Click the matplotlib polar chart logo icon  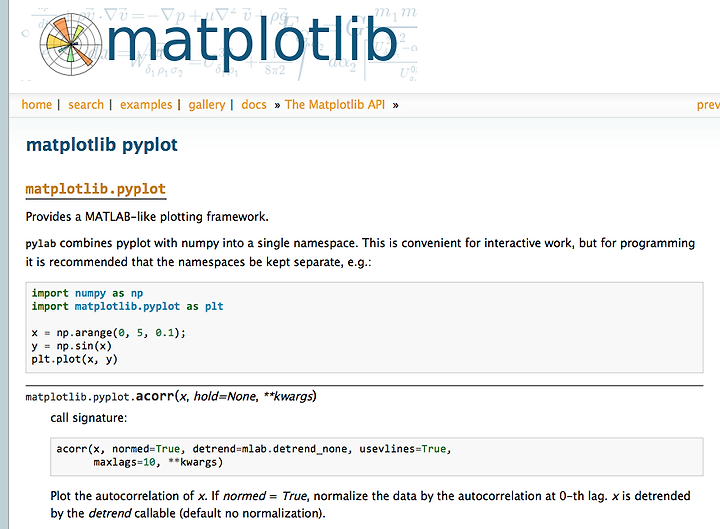tap(71, 45)
